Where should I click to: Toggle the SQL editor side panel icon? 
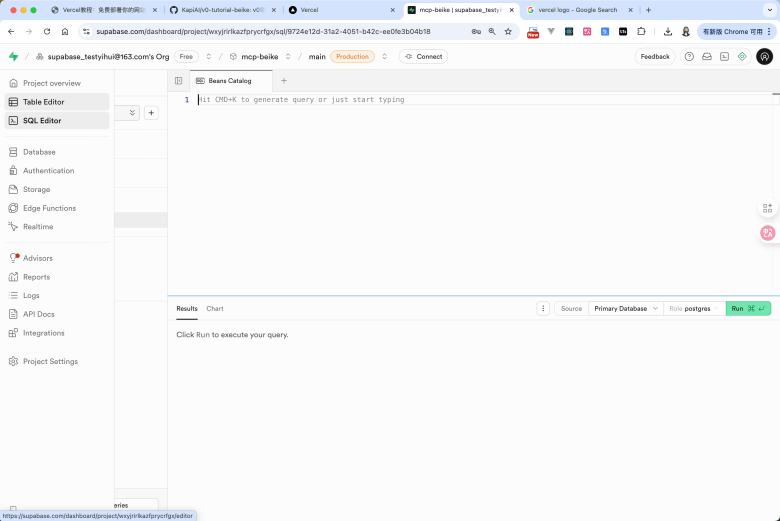point(178,81)
